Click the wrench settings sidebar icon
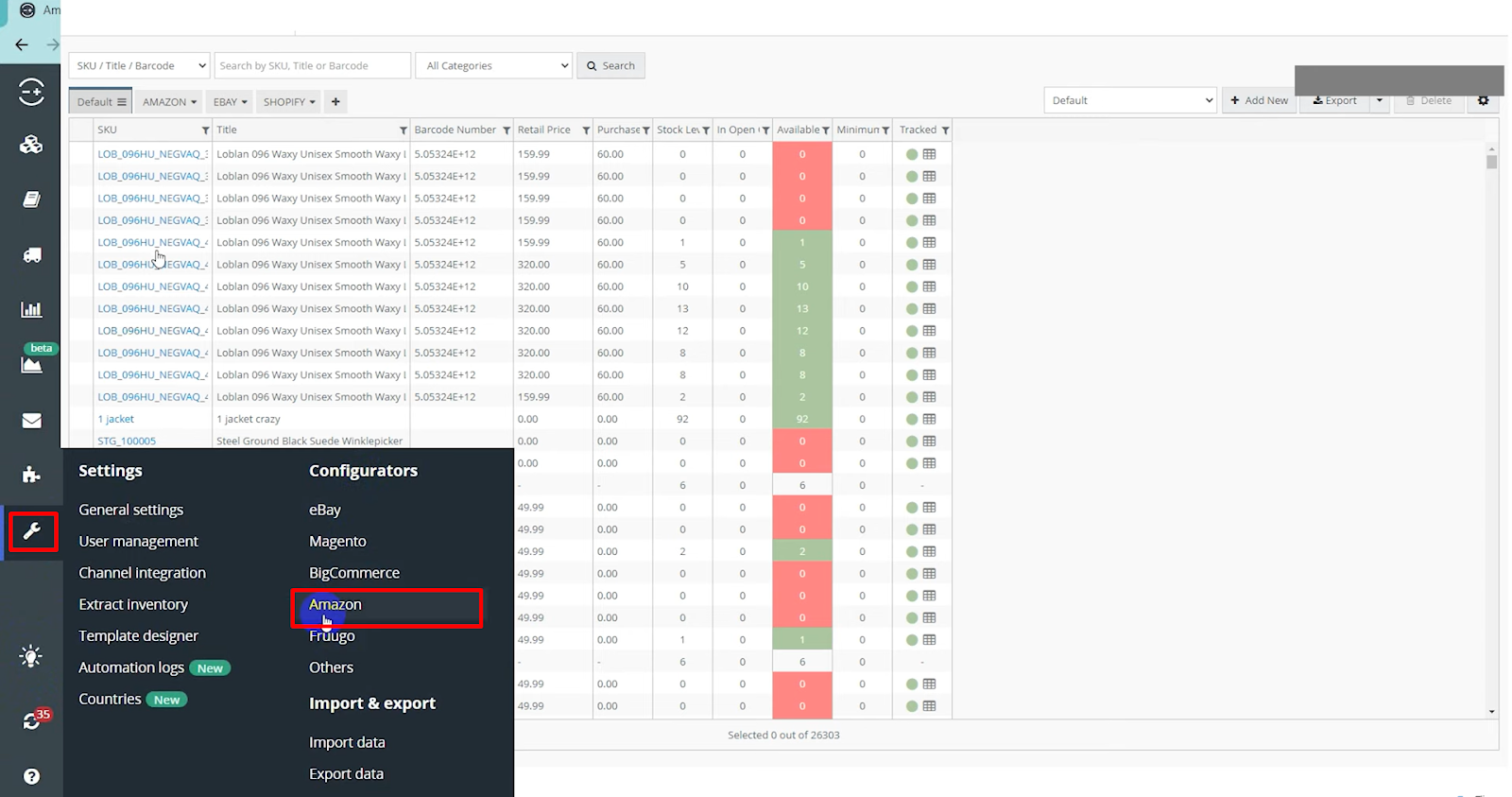Screen dimensions: 1512x797 [x=32, y=530]
